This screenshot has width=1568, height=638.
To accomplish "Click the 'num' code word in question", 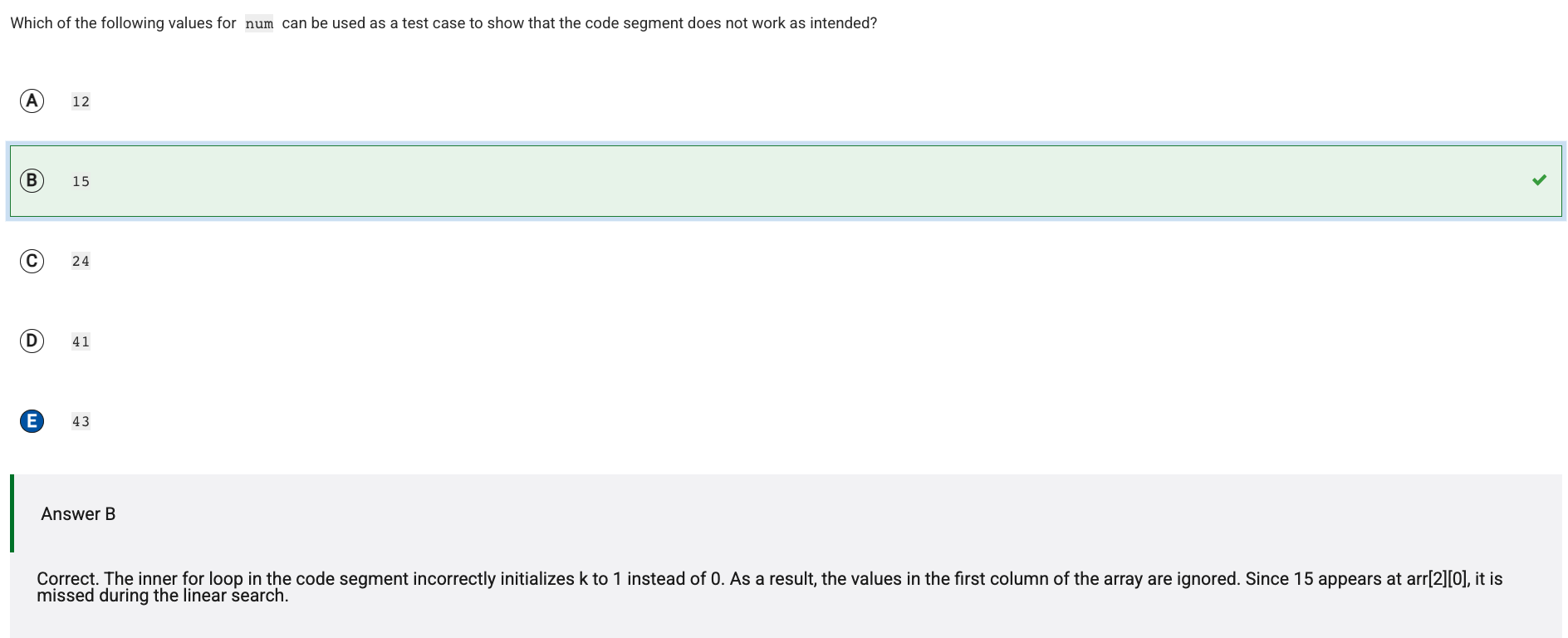I will (259, 24).
